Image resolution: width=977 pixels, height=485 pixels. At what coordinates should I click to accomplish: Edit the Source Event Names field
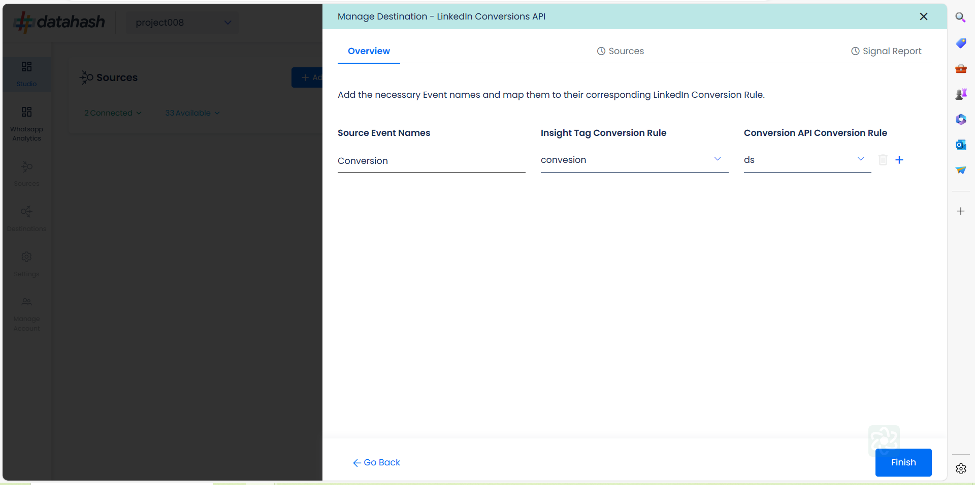point(431,161)
